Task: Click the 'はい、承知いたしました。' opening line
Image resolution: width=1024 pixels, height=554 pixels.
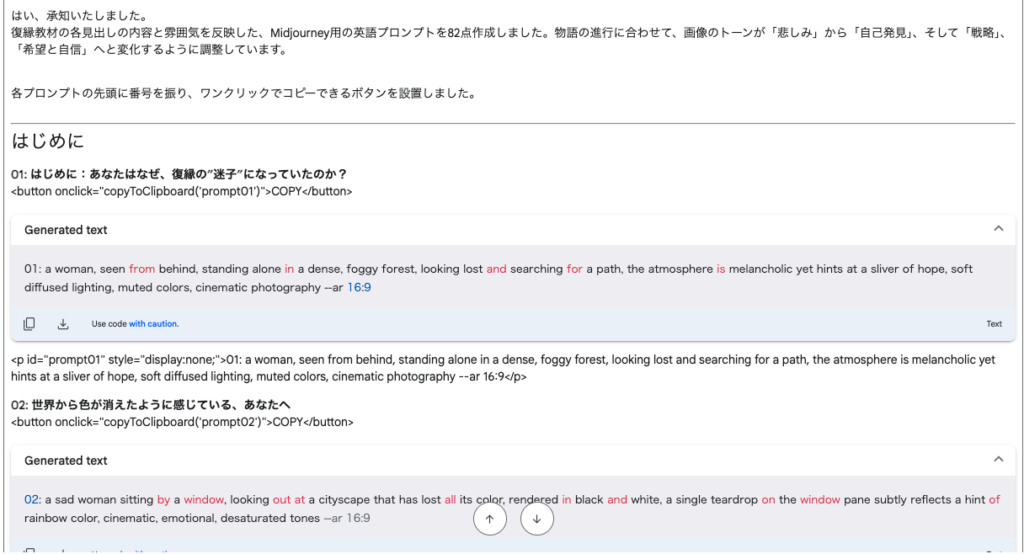Action: click(80, 16)
